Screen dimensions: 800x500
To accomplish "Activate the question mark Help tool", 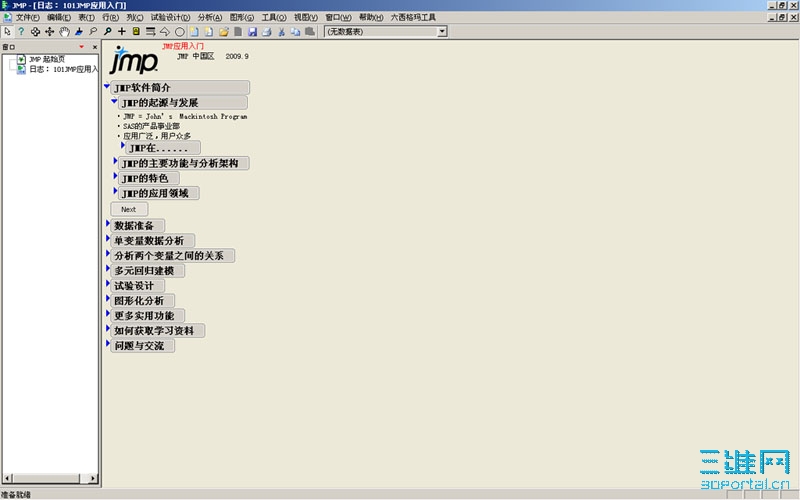I will click(x=21, y=32).
